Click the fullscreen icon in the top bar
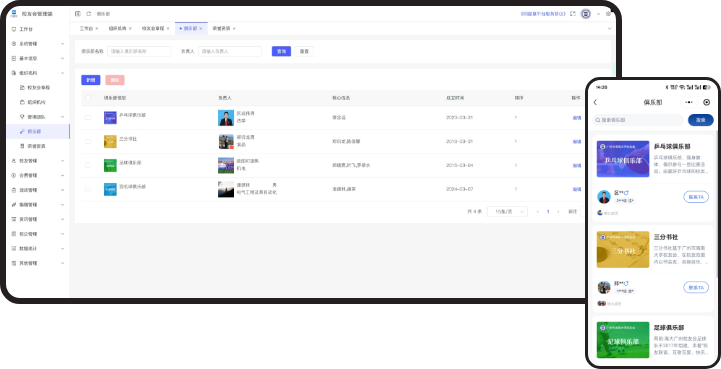This screenshot has height=369, width=721. coord(572,14)
